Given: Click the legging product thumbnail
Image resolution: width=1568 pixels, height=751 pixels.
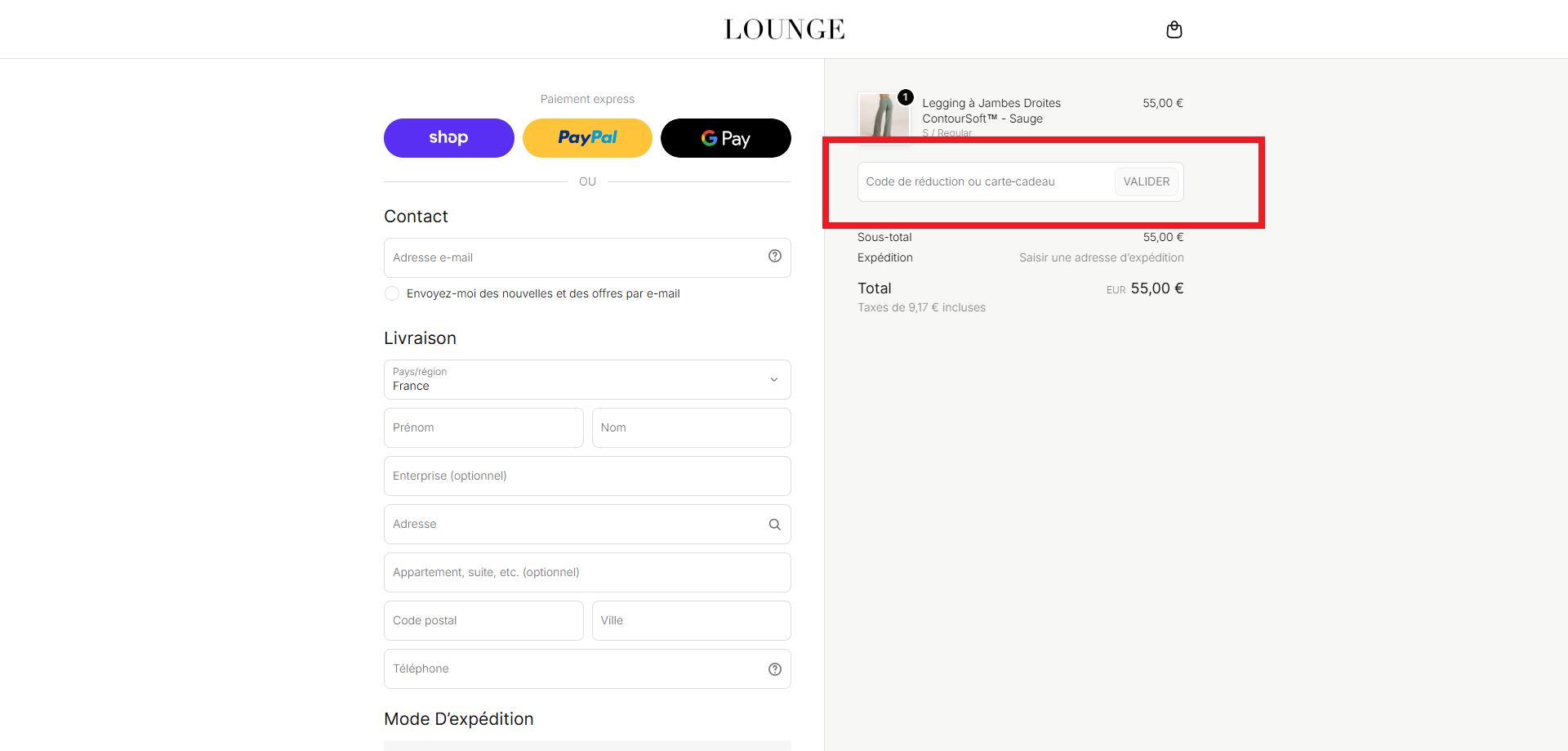Looking at the screenshot, I should 884,117.
